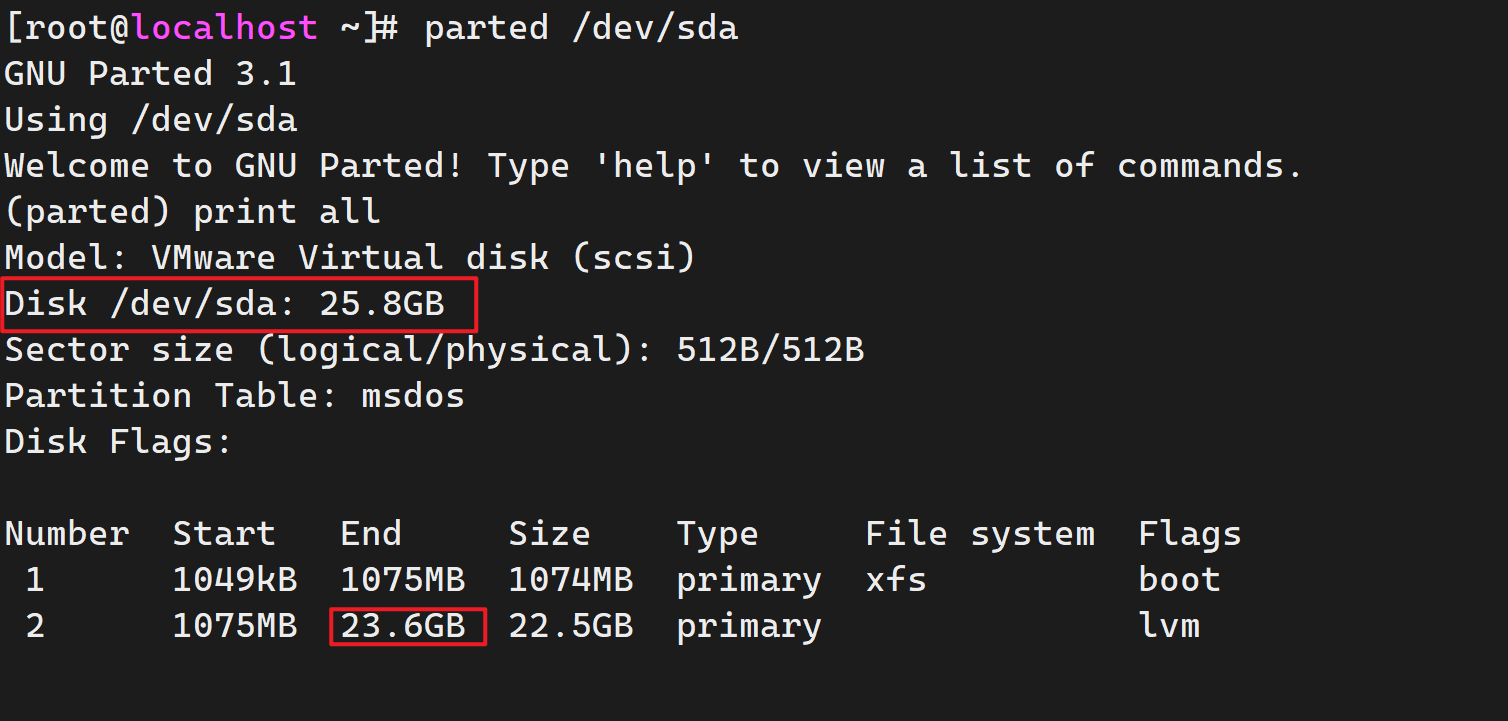Image resolution: width=1508 pixels, height=721 pixels.
Task: Click the '22.5GB' size value
Action: (570, 627)
